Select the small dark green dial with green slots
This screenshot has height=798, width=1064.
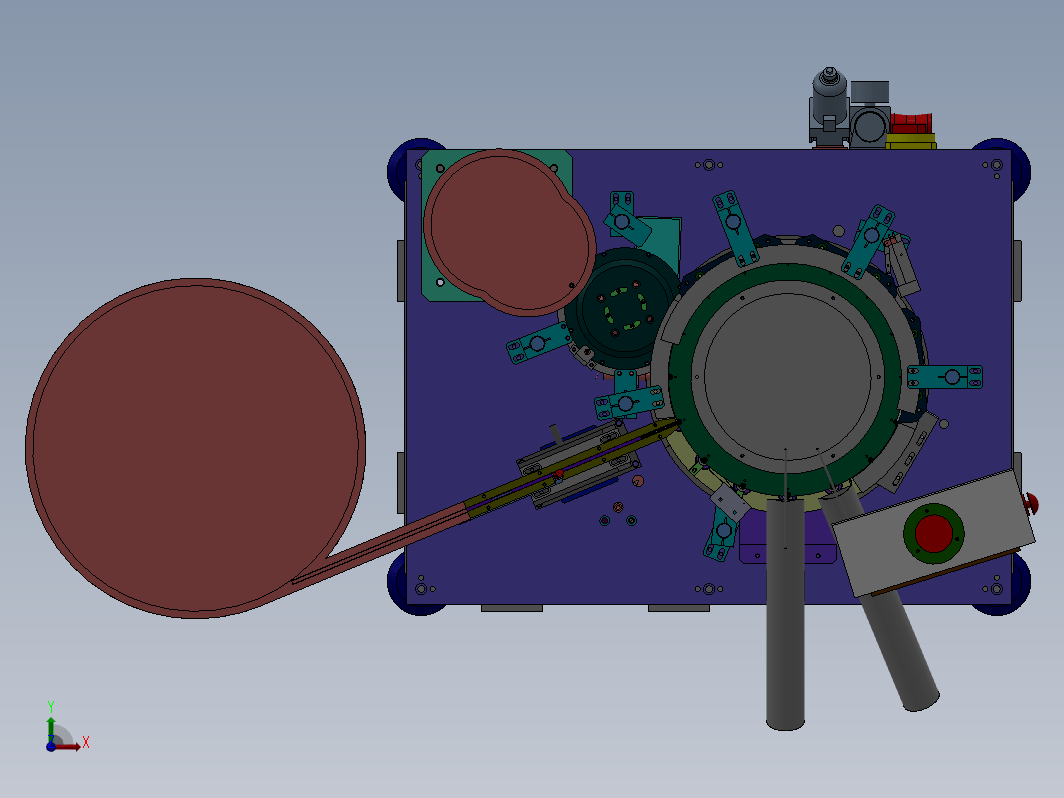623,309
